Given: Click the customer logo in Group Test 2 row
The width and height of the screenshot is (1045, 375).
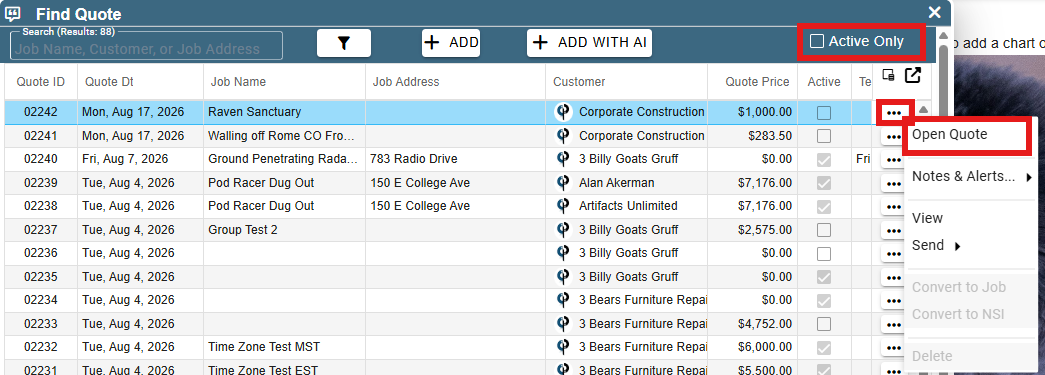Looking at the screenshot, I should [x=563, y=230].
